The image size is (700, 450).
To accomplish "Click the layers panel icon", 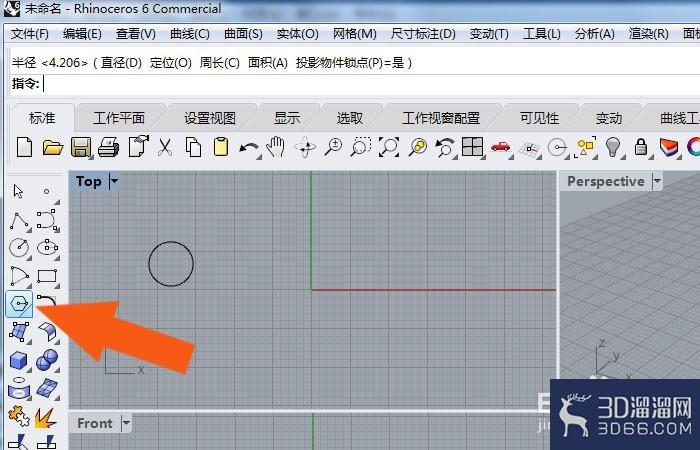I will pyautogui.click(x=668, y=147).
